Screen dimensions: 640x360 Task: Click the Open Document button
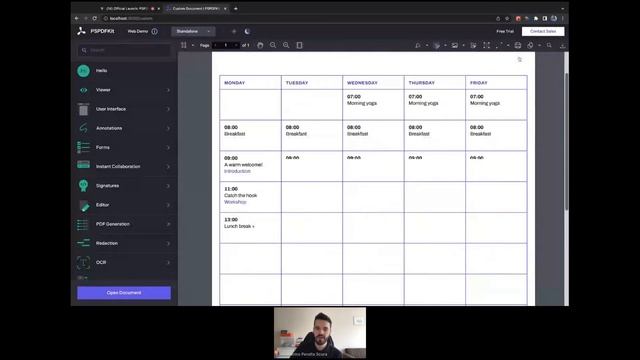pos(124,293)
